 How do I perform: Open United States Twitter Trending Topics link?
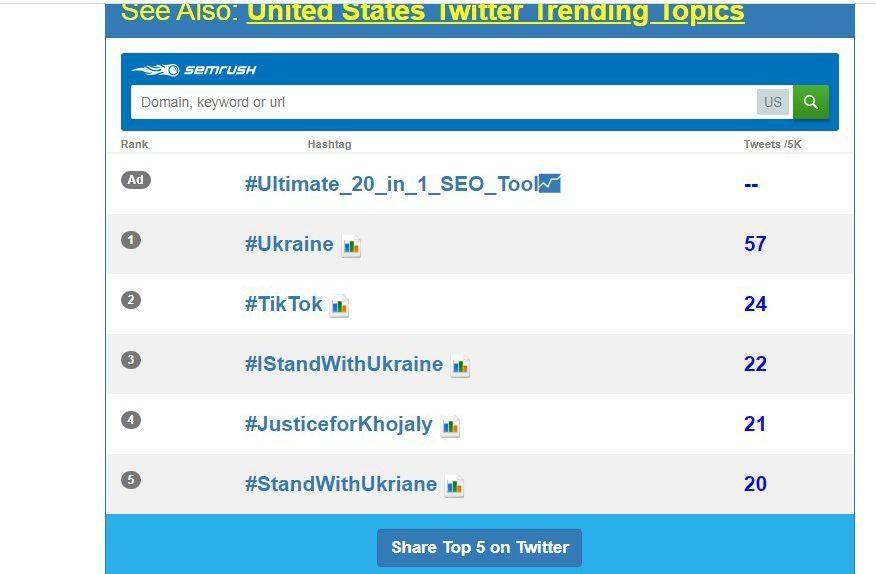tap(496, 12)
